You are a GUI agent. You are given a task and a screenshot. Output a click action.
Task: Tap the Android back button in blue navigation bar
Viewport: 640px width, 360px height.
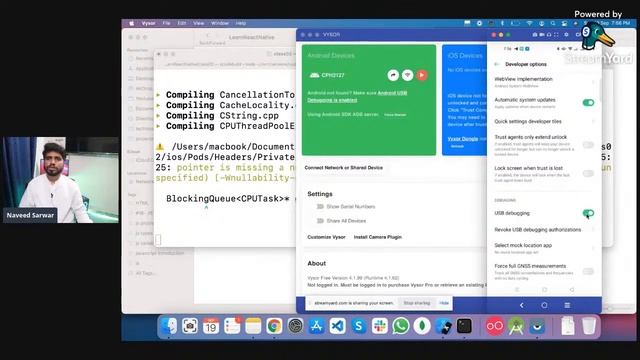coord(522,305)
